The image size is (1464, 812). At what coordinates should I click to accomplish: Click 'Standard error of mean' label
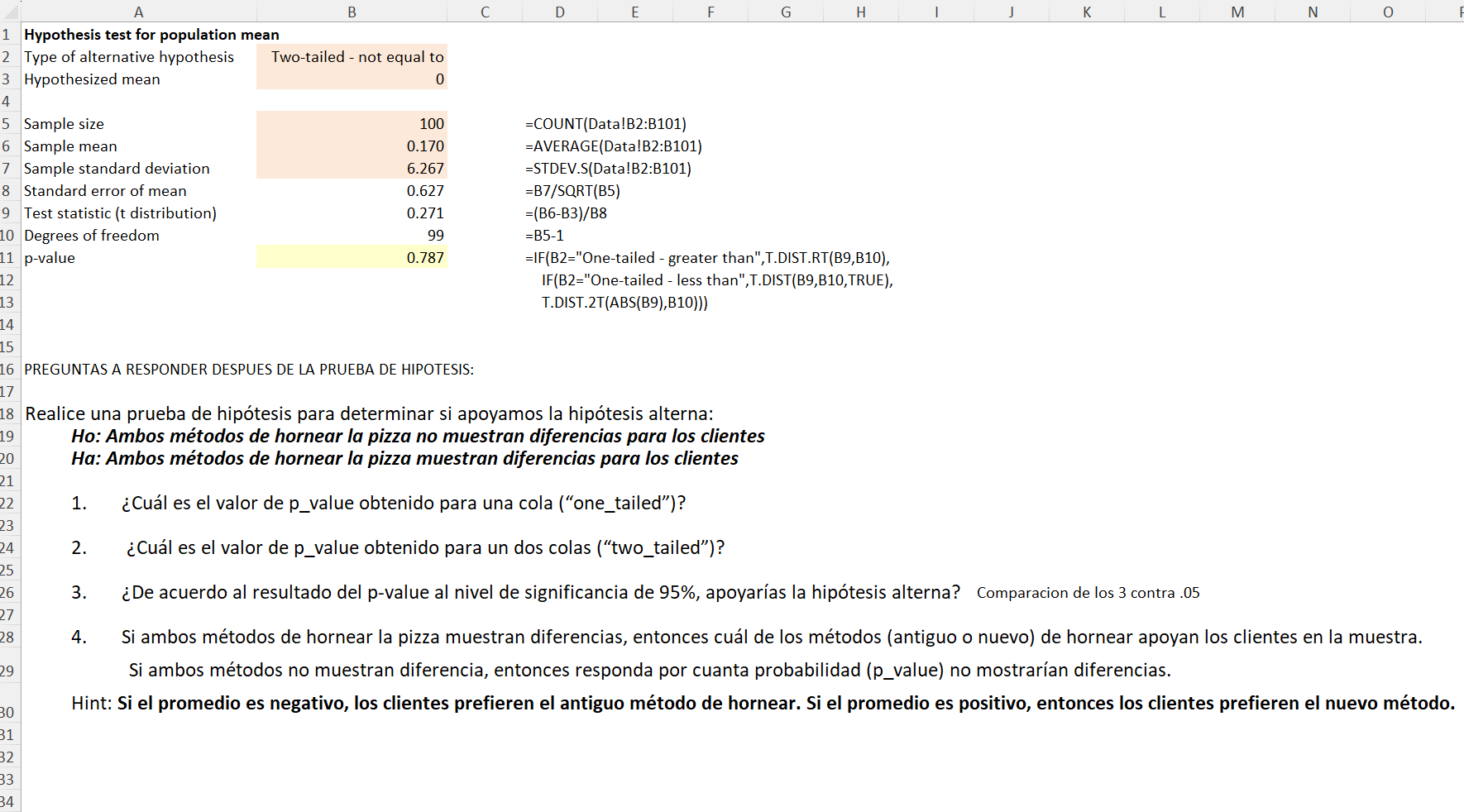pos(105,191)
